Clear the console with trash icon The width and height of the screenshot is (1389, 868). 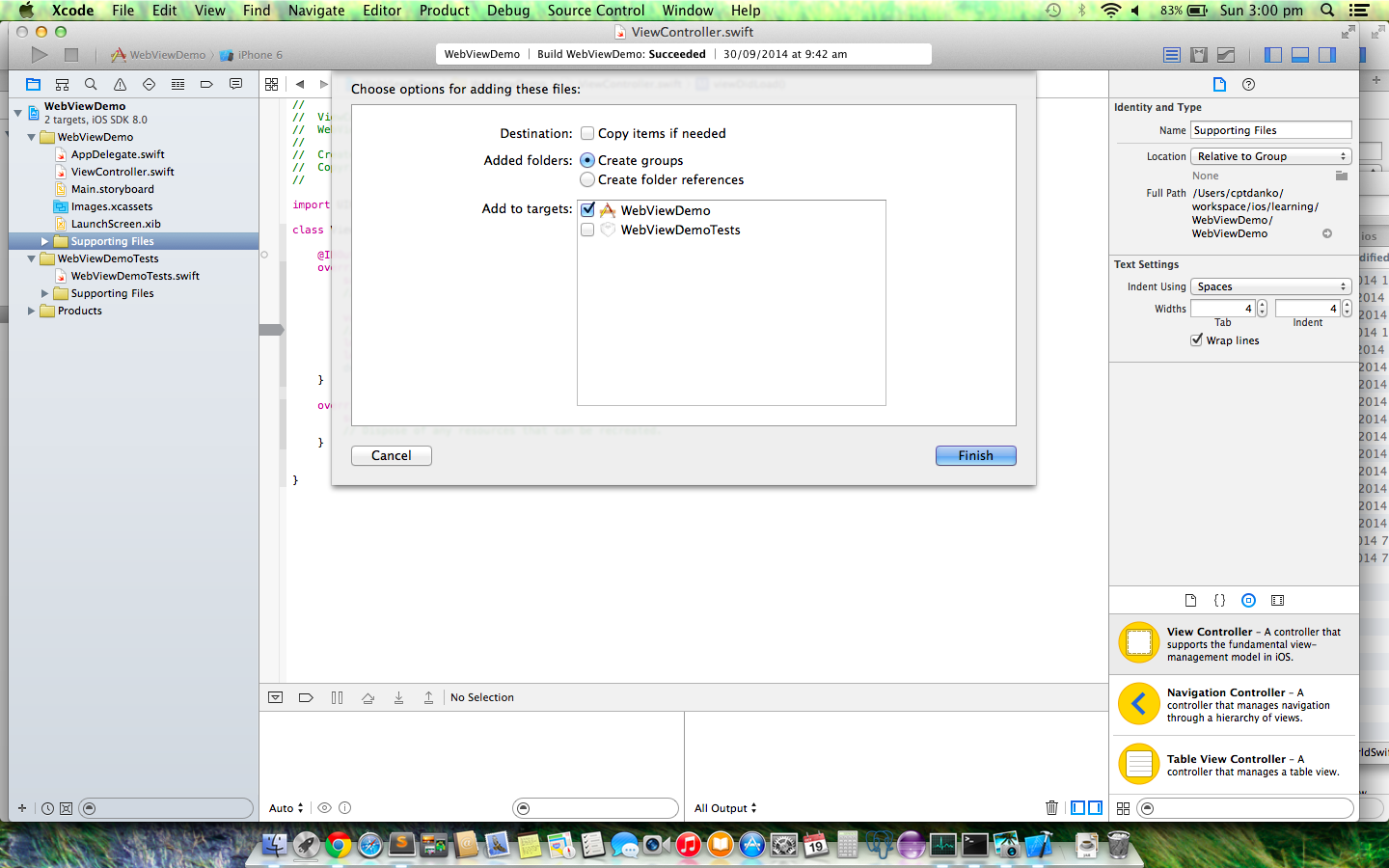1051,807
